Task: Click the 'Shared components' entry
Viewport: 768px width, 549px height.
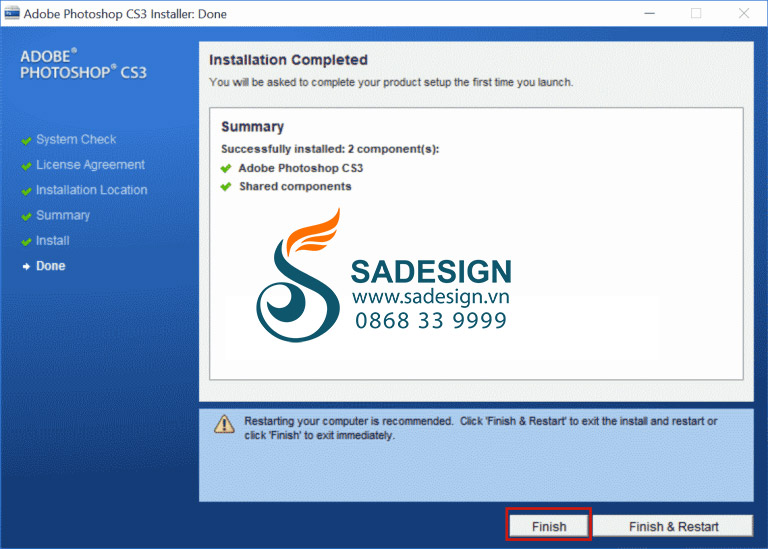Action: pos(295,187)
